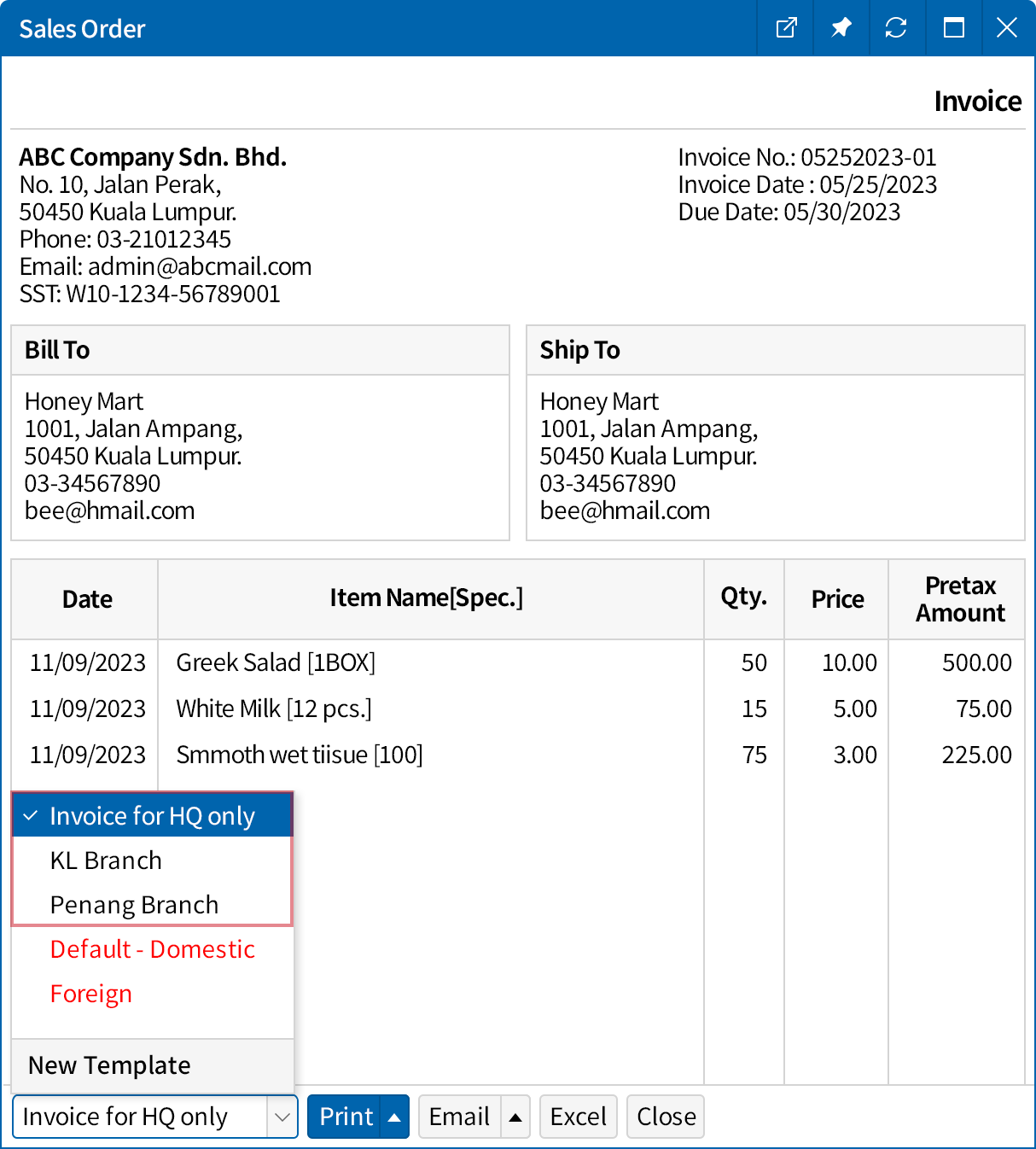Collapse the invoice template dropdown
This screenshot has height=1149, width=1036.
pyautogui.click(x=282, y=1117)
